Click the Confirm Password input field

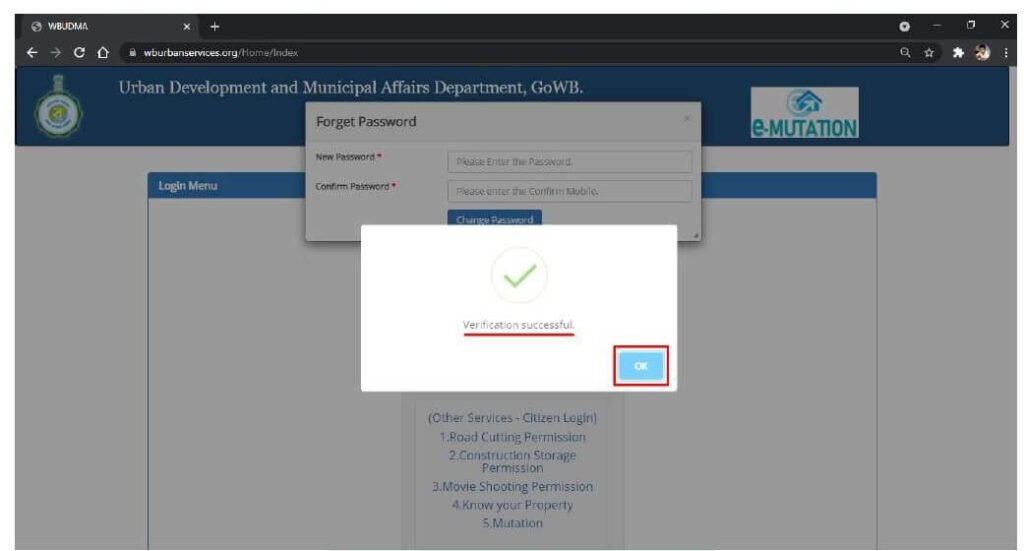tap(569, 191)
